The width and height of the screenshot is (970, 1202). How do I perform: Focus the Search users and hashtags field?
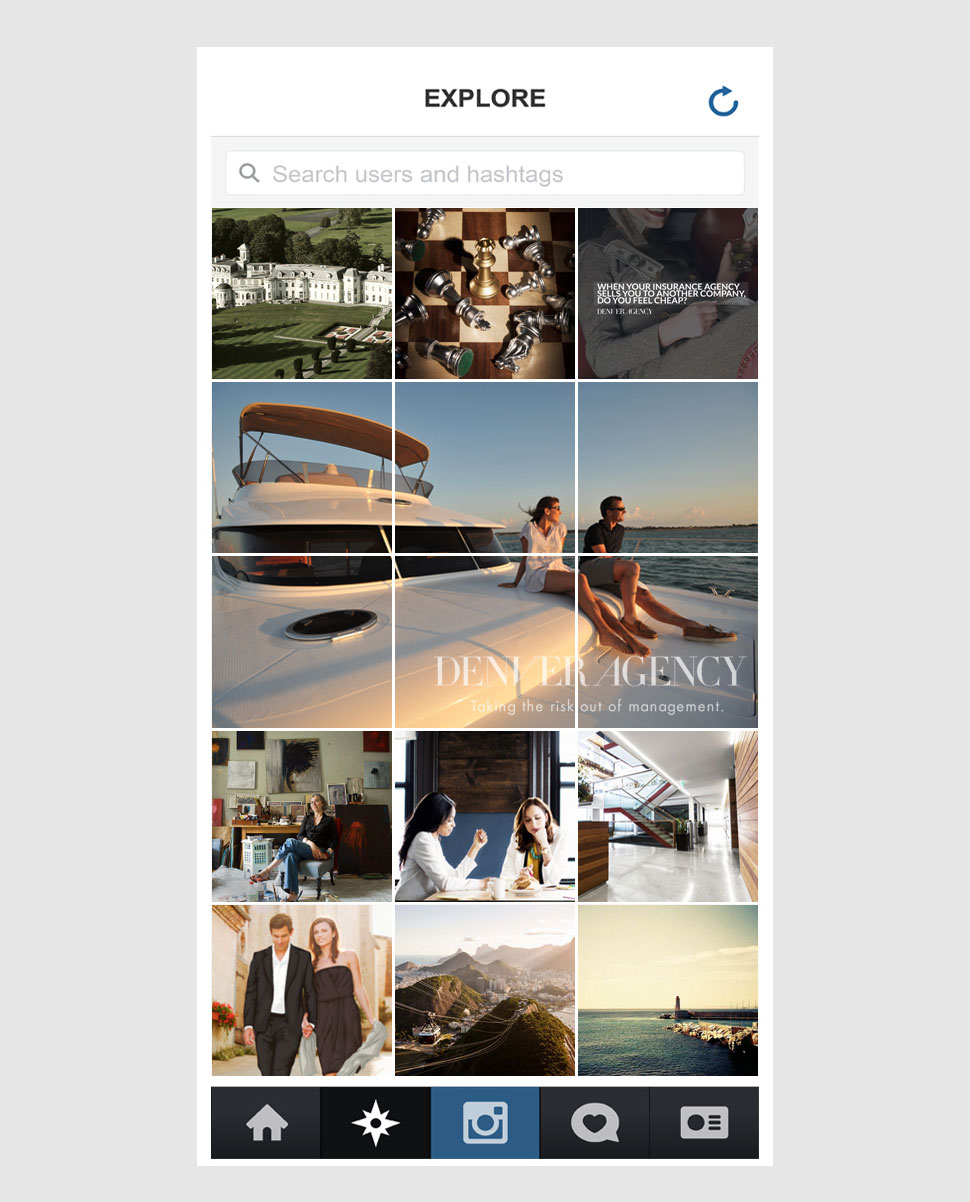485,173
